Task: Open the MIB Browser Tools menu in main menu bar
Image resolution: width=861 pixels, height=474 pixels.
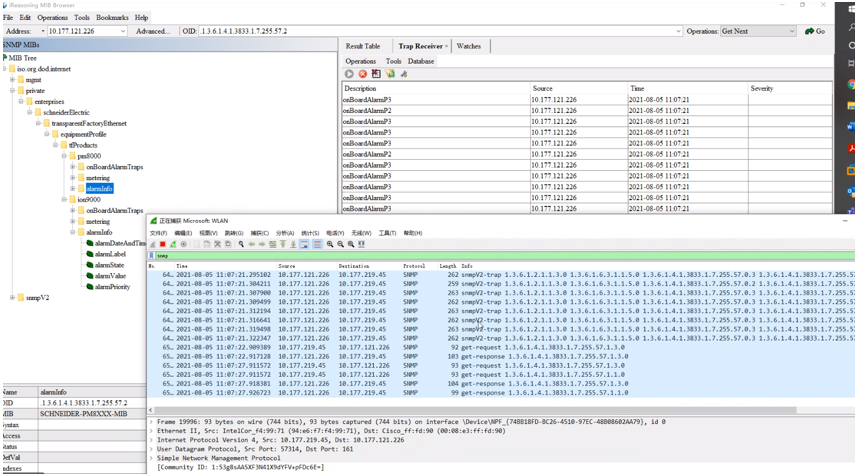Action: 82,18
